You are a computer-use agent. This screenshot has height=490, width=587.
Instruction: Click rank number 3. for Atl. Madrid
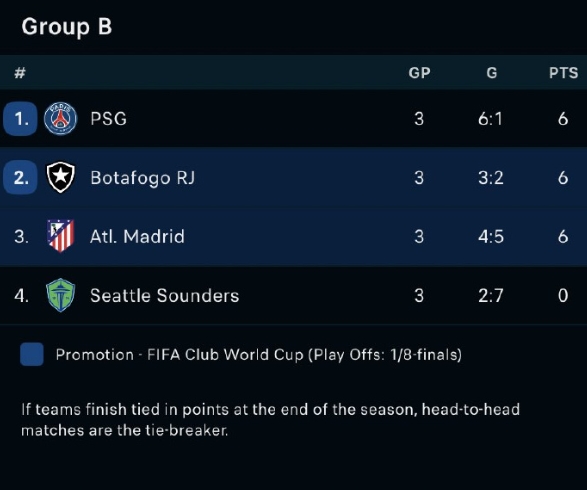(x=21, y=237)
